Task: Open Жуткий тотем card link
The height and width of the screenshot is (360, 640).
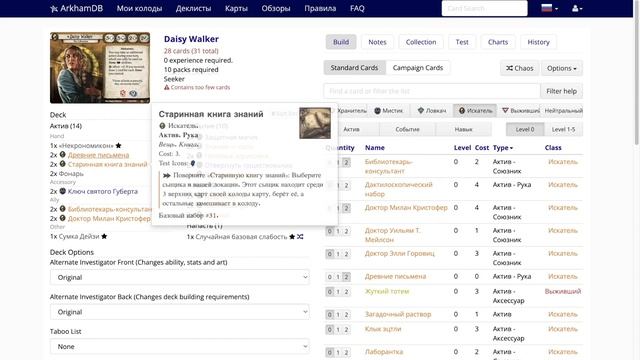Action: (x=387, y=291)
